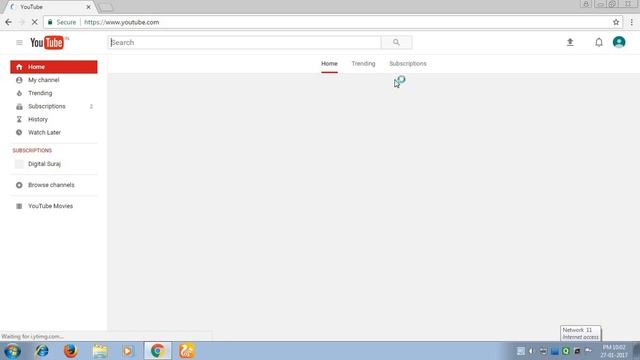
Task: Open the notifications bell
Action: click(x=599, y=42)
